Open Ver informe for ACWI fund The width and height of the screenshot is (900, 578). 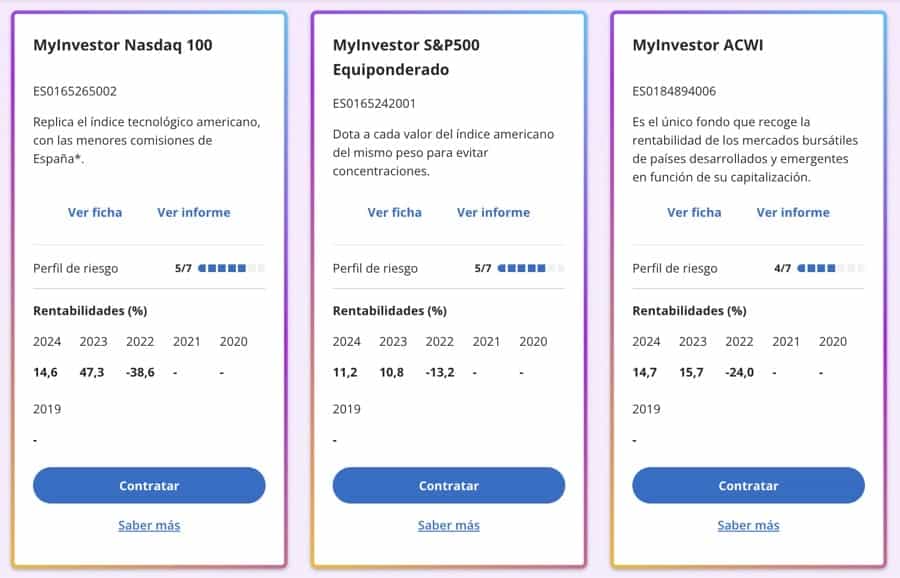793,212
